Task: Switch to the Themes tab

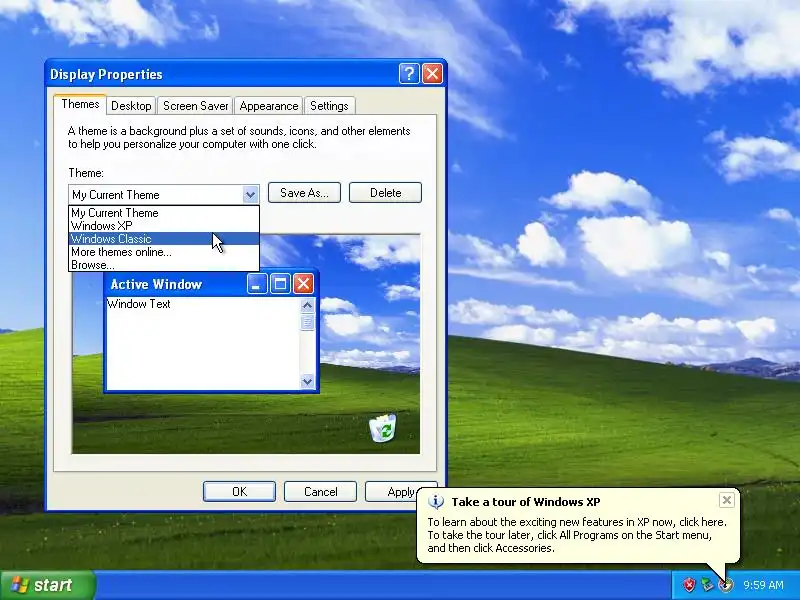Action: (x=80, y=105)
